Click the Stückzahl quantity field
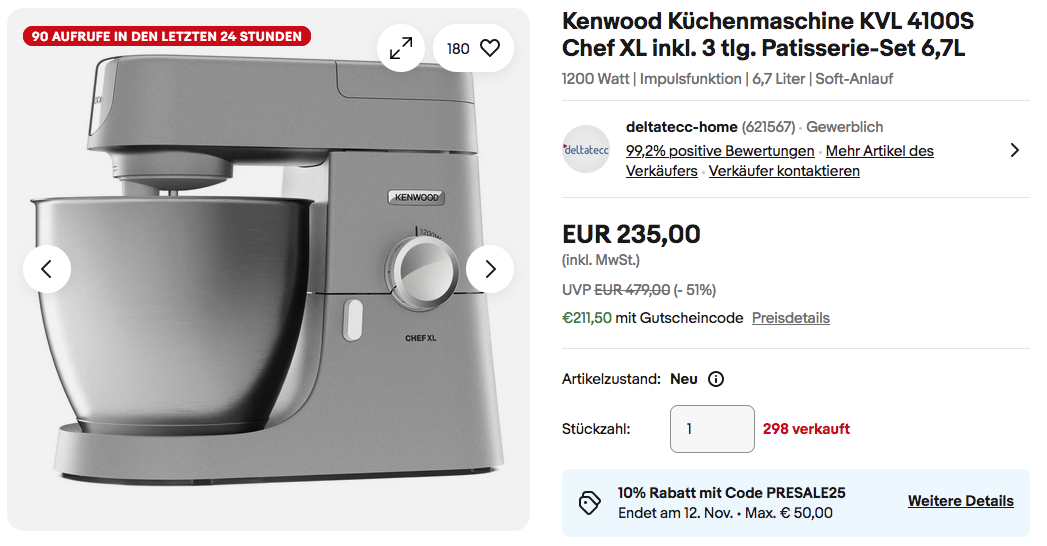Viewport: 1047px width, 546px height. tap(712, 429)
